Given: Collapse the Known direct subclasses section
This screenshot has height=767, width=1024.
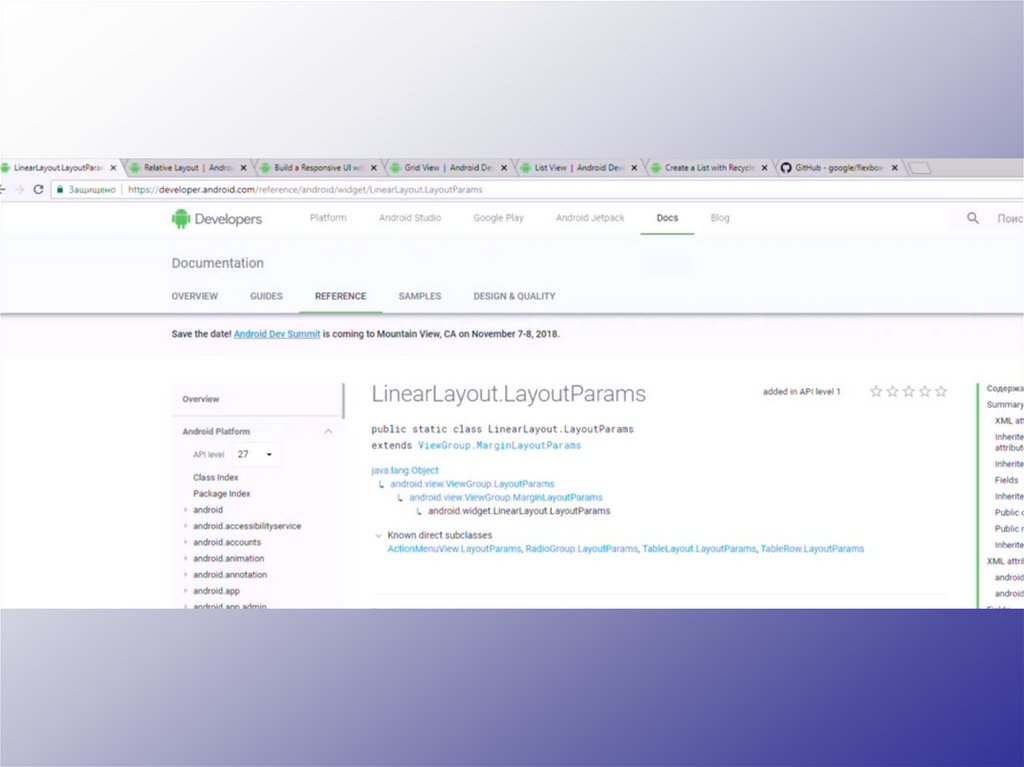Looking at the screenshot, I should (x=378, y=535).
